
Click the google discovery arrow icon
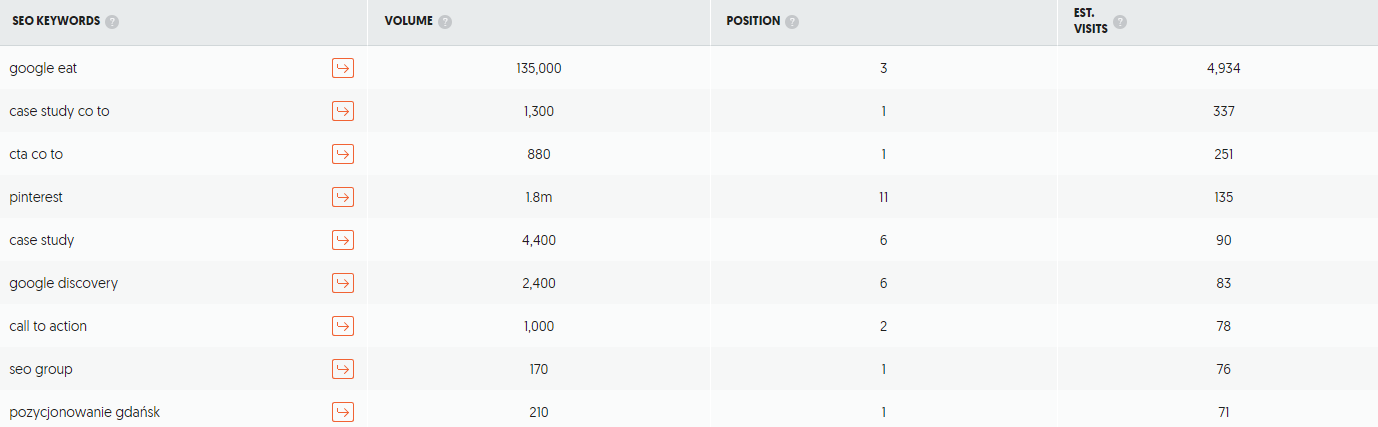pyautogui.click(x=343, y=283)
